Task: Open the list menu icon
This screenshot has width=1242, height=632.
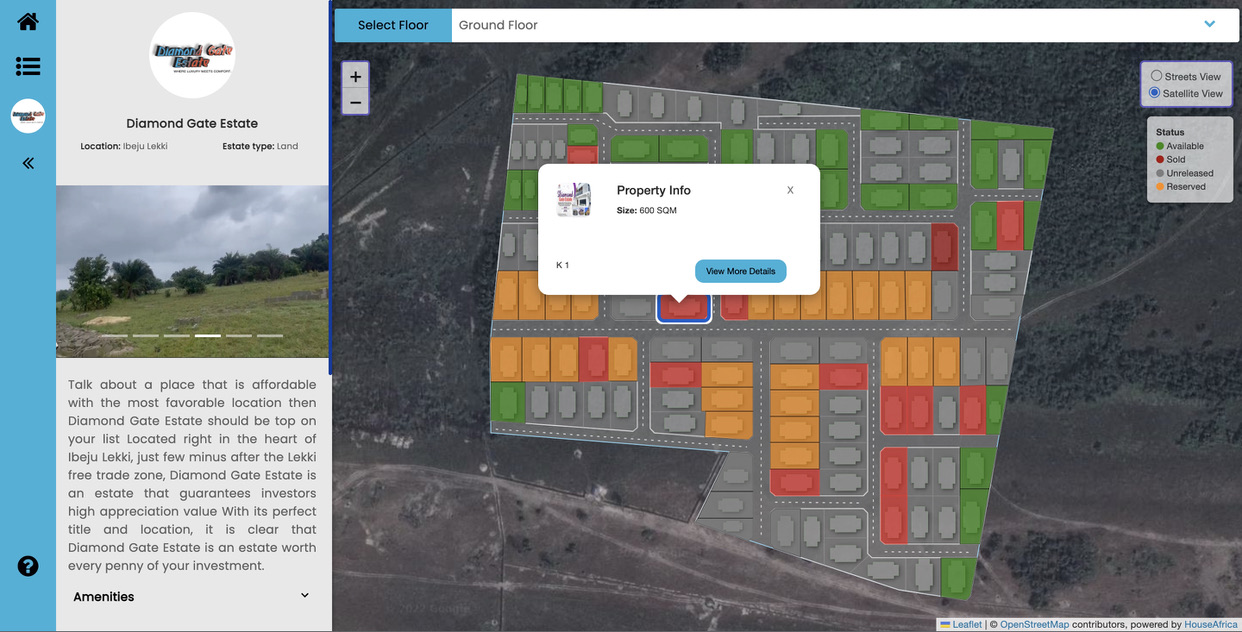Action: pyautogui.click(x=28, y=67)
